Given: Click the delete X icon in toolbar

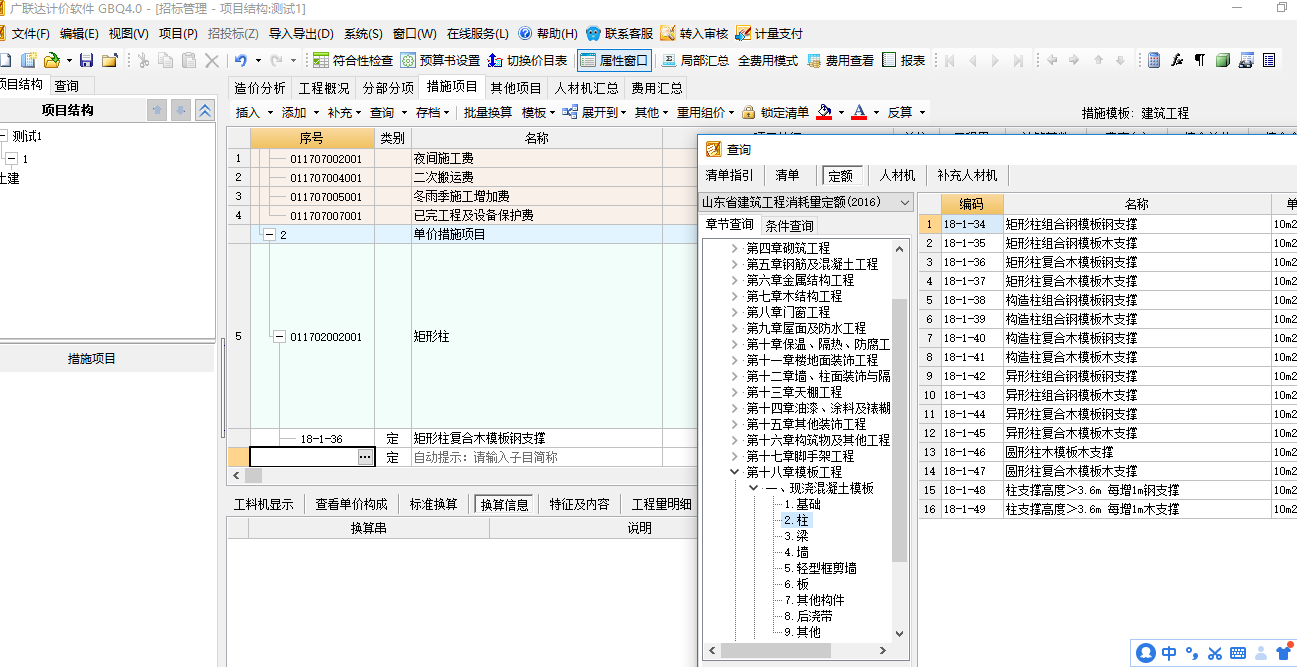Looking at the screenshot, I should tap(212, 60).
